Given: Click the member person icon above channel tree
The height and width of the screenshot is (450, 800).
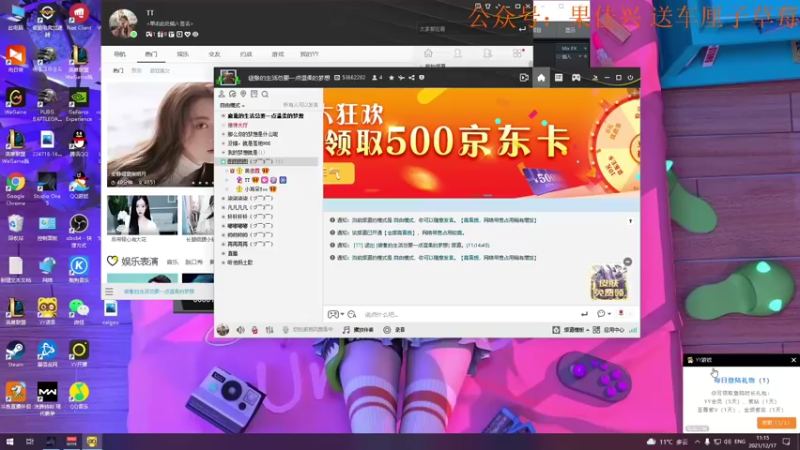Looking at the screenshot, I should pos(221,94).
